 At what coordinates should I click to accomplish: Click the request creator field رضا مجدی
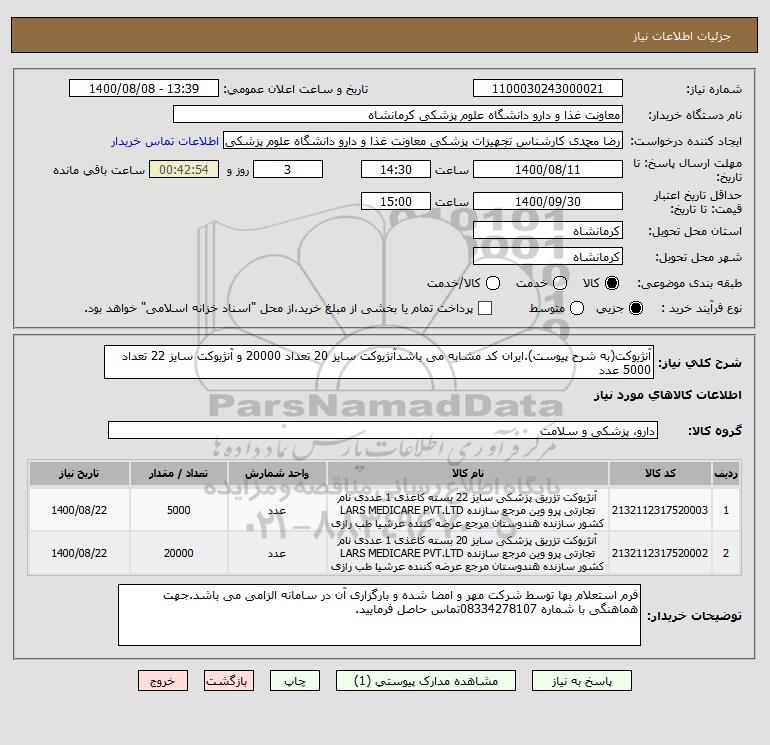(423, 141)
